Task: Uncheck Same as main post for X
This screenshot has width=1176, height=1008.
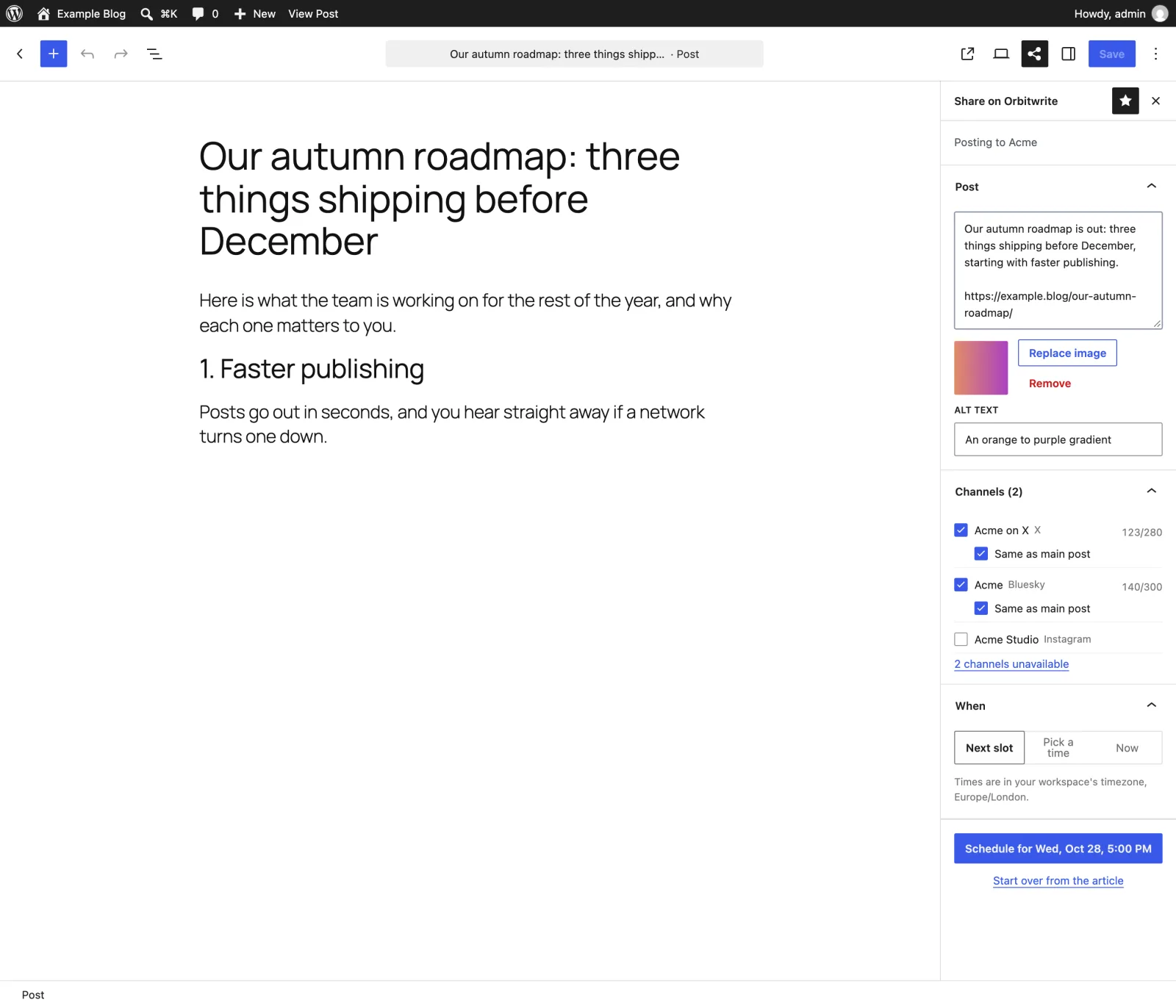Action: tap(981, 553)
